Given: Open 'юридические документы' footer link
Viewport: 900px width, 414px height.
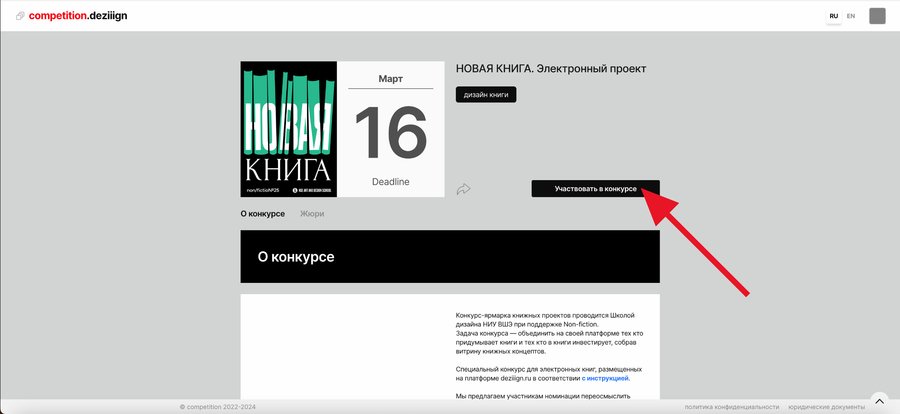Looking at the screenshot, I should click(x=826, y=407).
